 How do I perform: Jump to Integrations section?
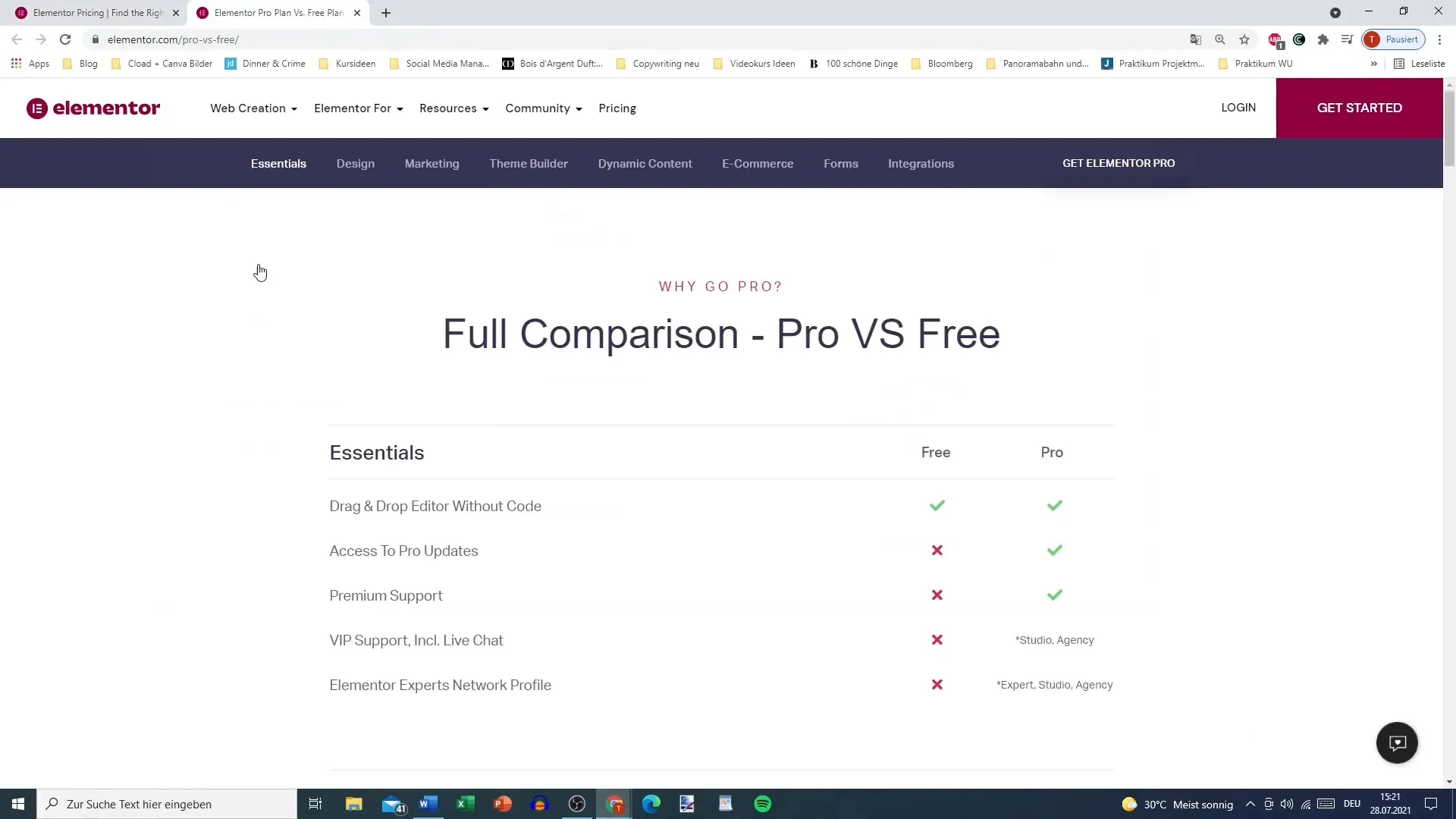point(921,163)
